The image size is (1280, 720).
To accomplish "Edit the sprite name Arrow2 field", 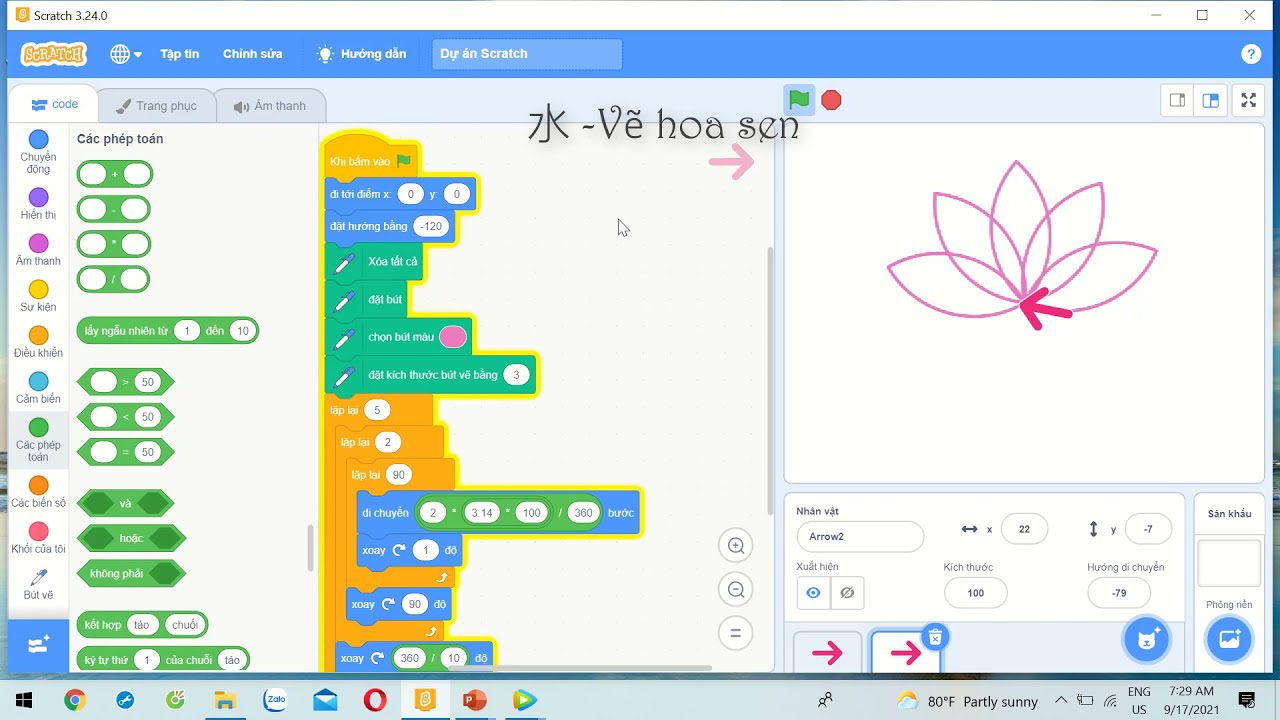I will pos(860,536).
